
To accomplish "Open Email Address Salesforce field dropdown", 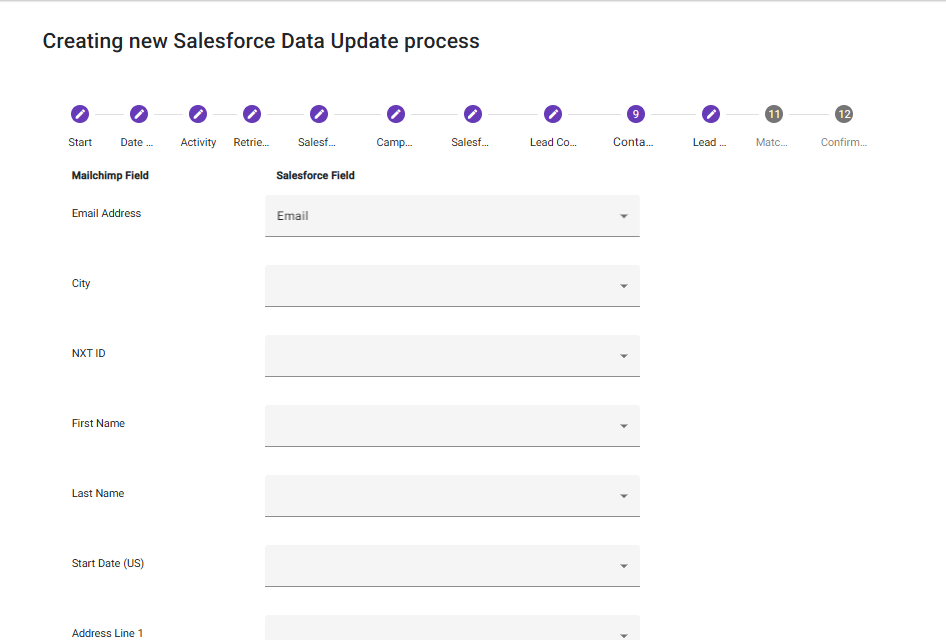I will click(x=452, y=216).
